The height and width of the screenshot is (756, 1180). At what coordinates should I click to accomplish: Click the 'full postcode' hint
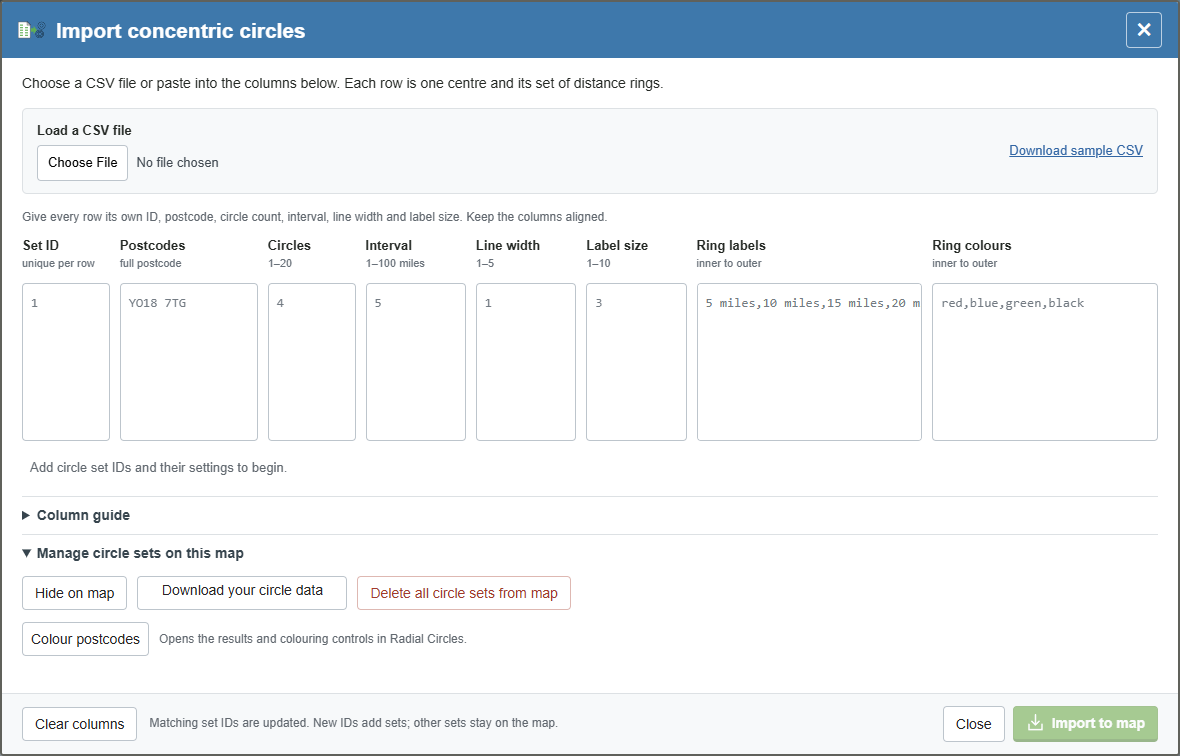[x=151, y=263]
